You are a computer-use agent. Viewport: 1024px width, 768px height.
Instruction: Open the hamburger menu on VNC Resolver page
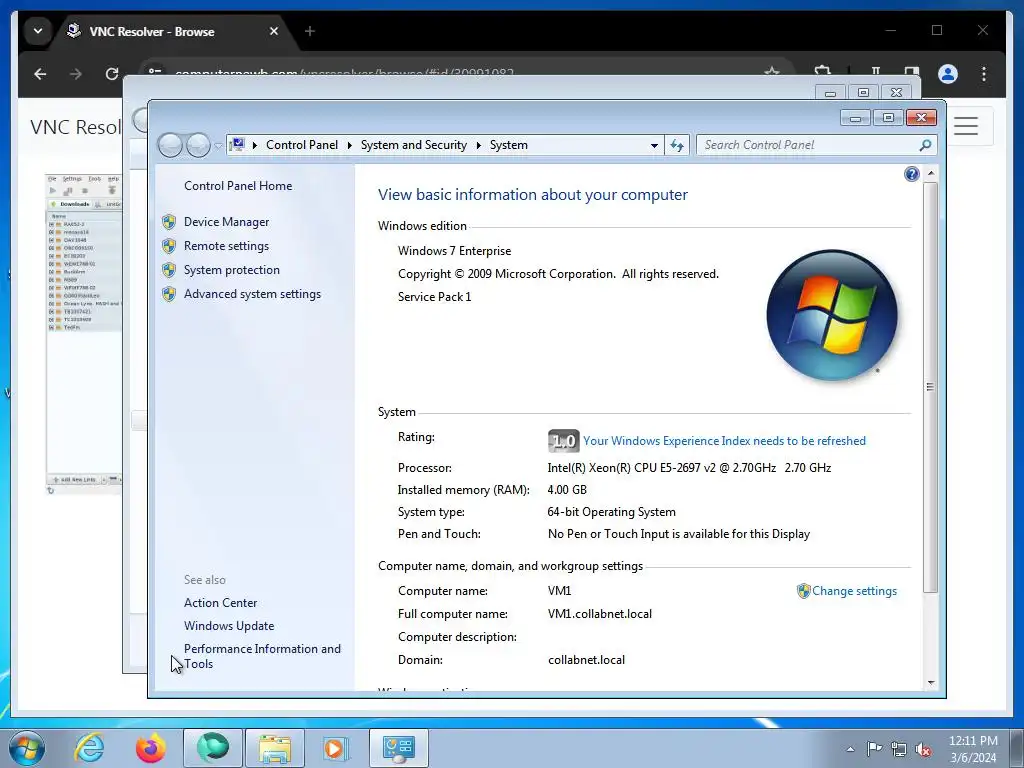(x=966, y=125)
